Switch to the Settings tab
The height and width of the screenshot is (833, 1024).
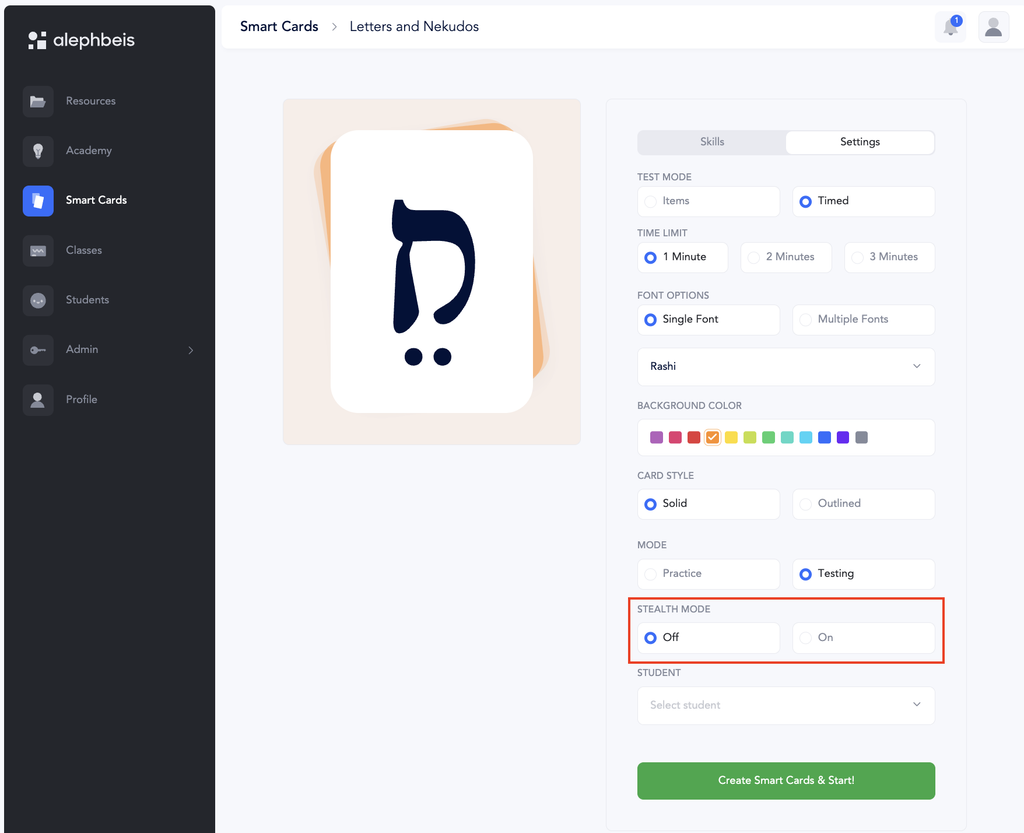click(x=859, y=142)
